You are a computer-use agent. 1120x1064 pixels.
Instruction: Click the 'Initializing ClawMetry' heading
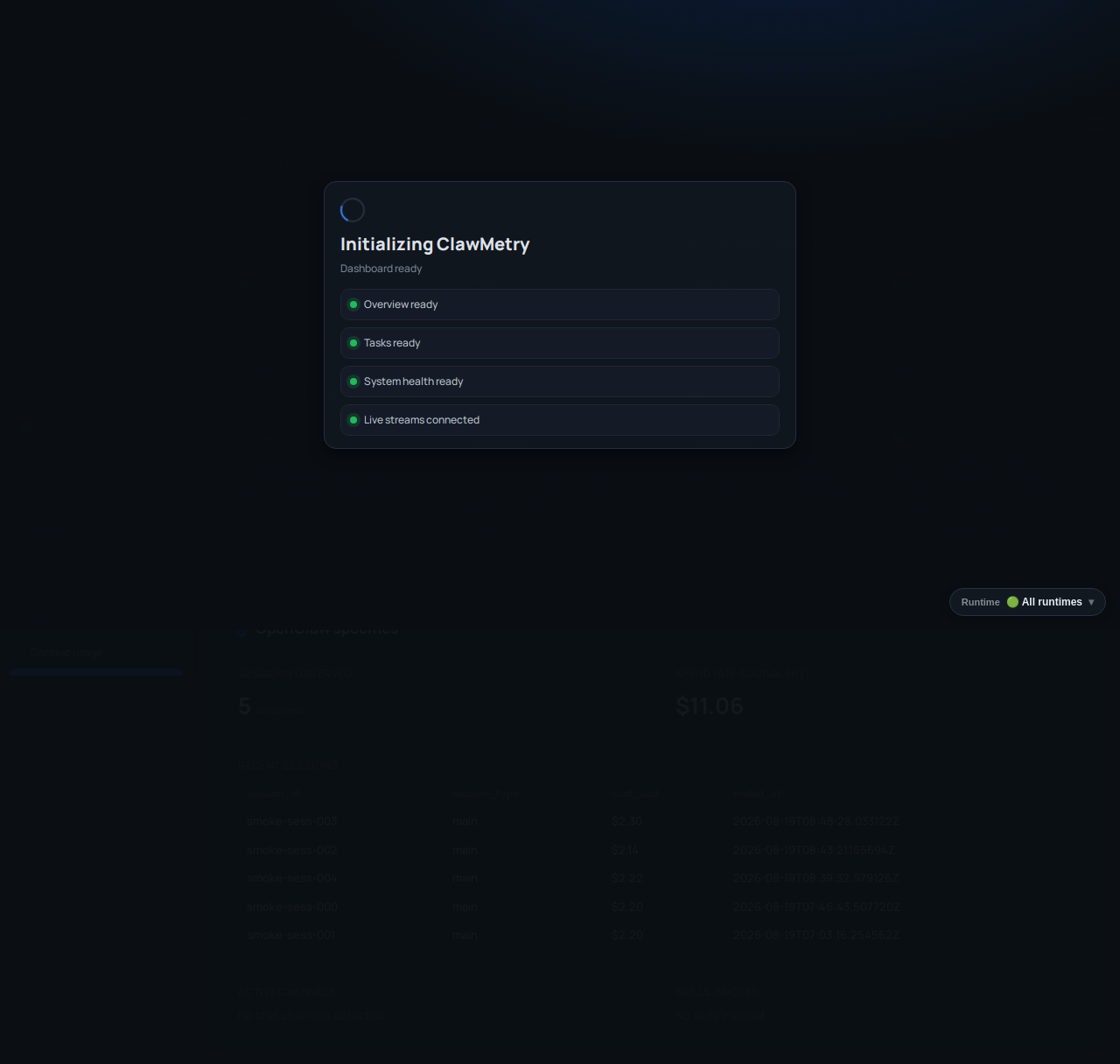pos(435,244)
